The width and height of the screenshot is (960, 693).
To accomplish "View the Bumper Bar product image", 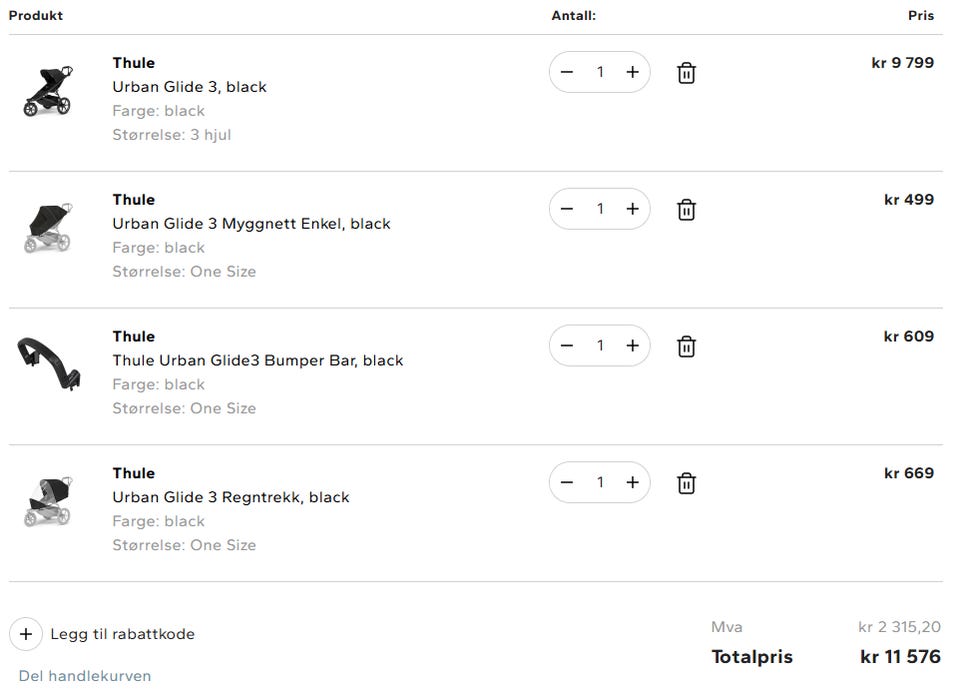I will click(48, 363).
